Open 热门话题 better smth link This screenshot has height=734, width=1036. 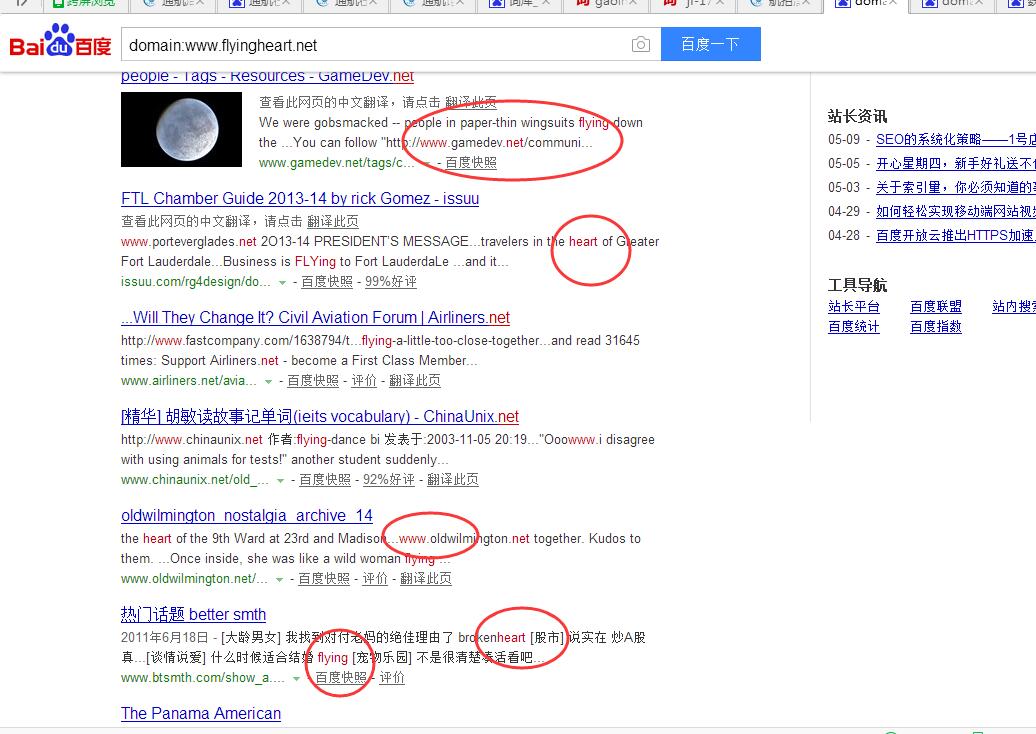(194, 615)
